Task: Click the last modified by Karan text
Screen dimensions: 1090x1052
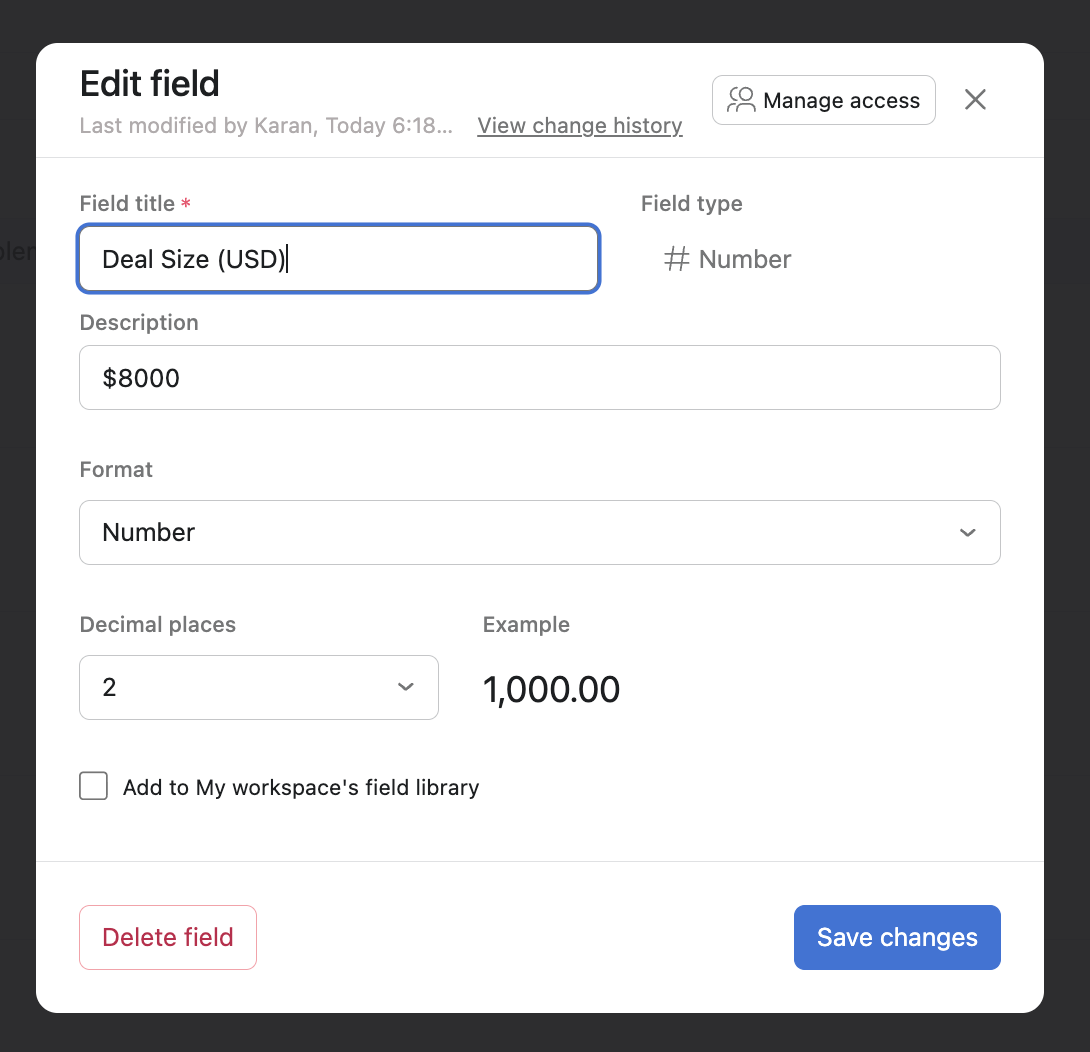Action: pos(265,125)
